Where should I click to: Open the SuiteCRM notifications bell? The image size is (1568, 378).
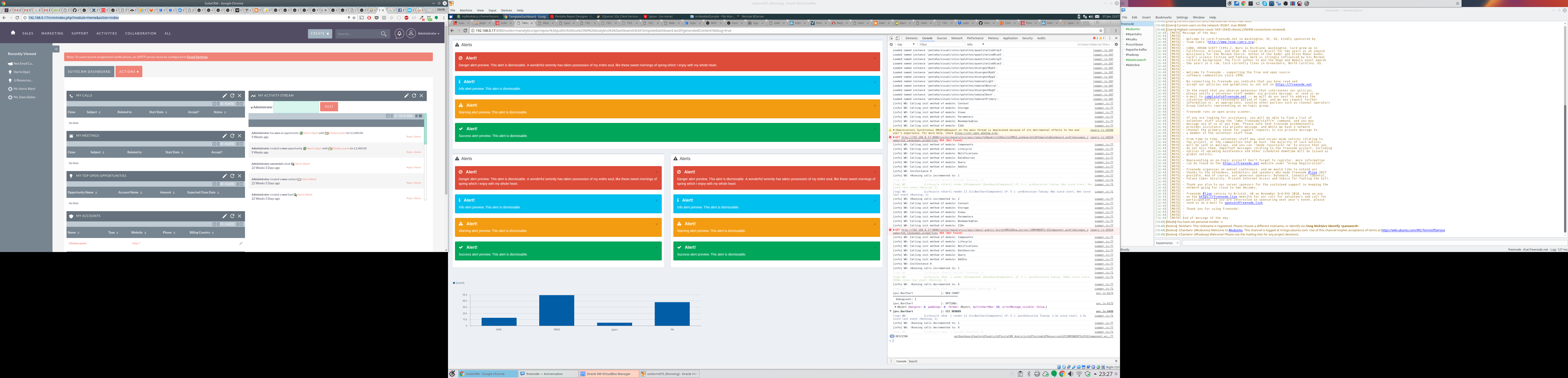click(x=399, y=33)
